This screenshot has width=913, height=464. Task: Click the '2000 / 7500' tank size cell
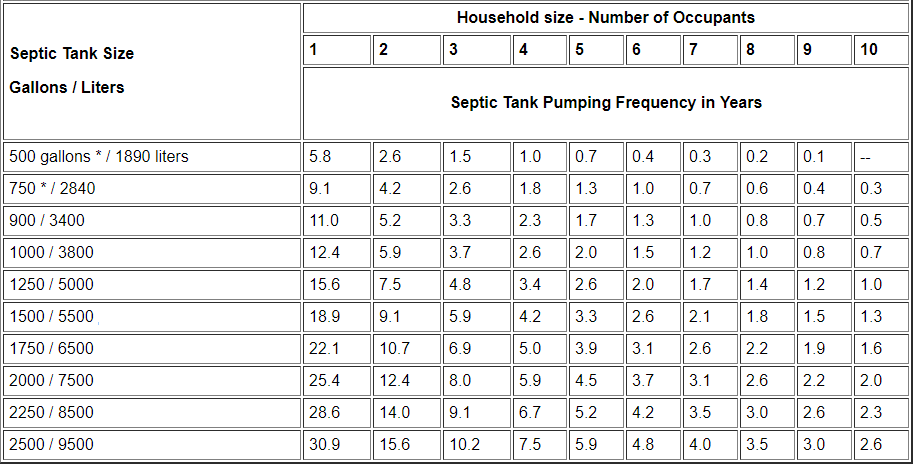pyautogui.click(x=51, y=380)
